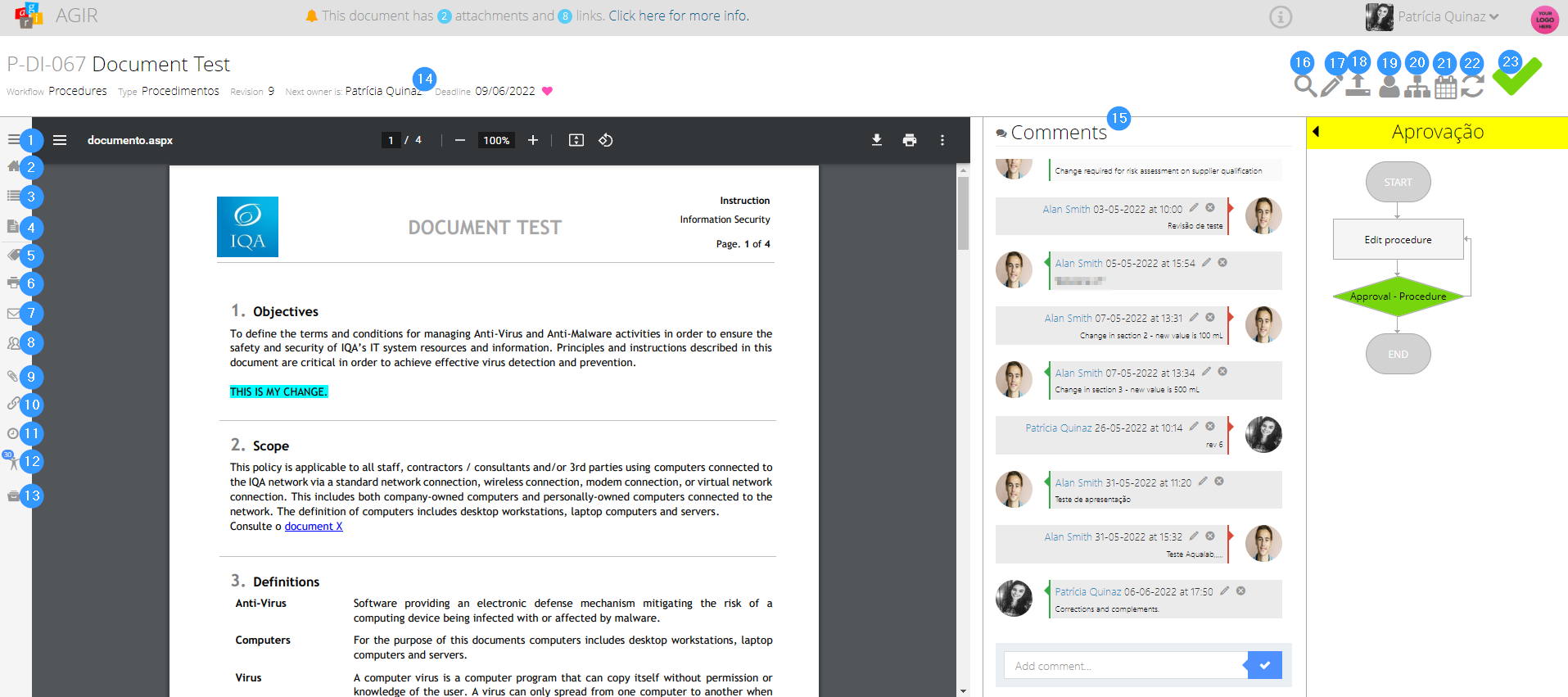Edit Alan Smith 07-05-2022 13:34 comment

(x=1206, y=372)
